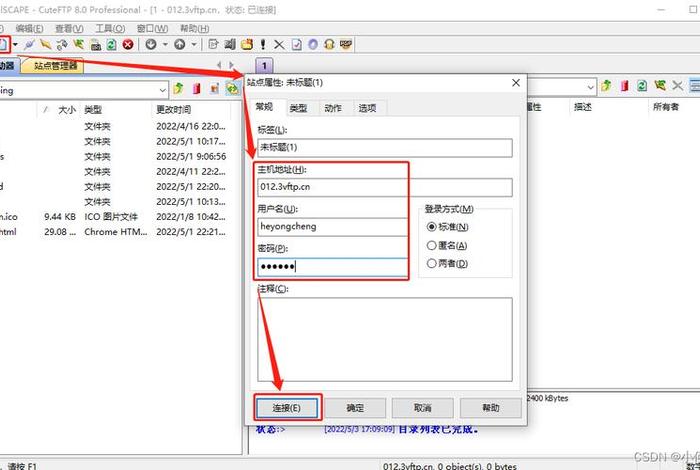Open the 编辑(E) menu
The height and width of the screenshot is (470, 700).
[x=29, y=29]
